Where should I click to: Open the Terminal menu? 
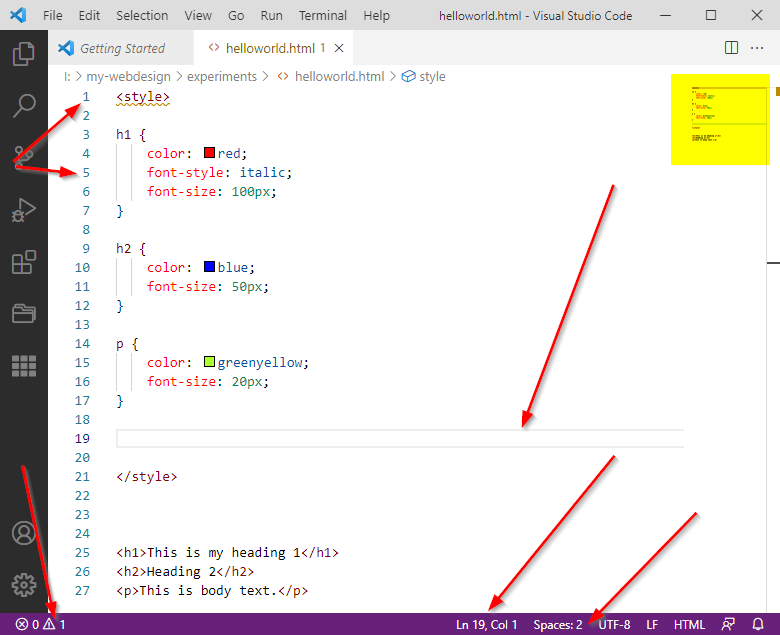click(322, 15)
